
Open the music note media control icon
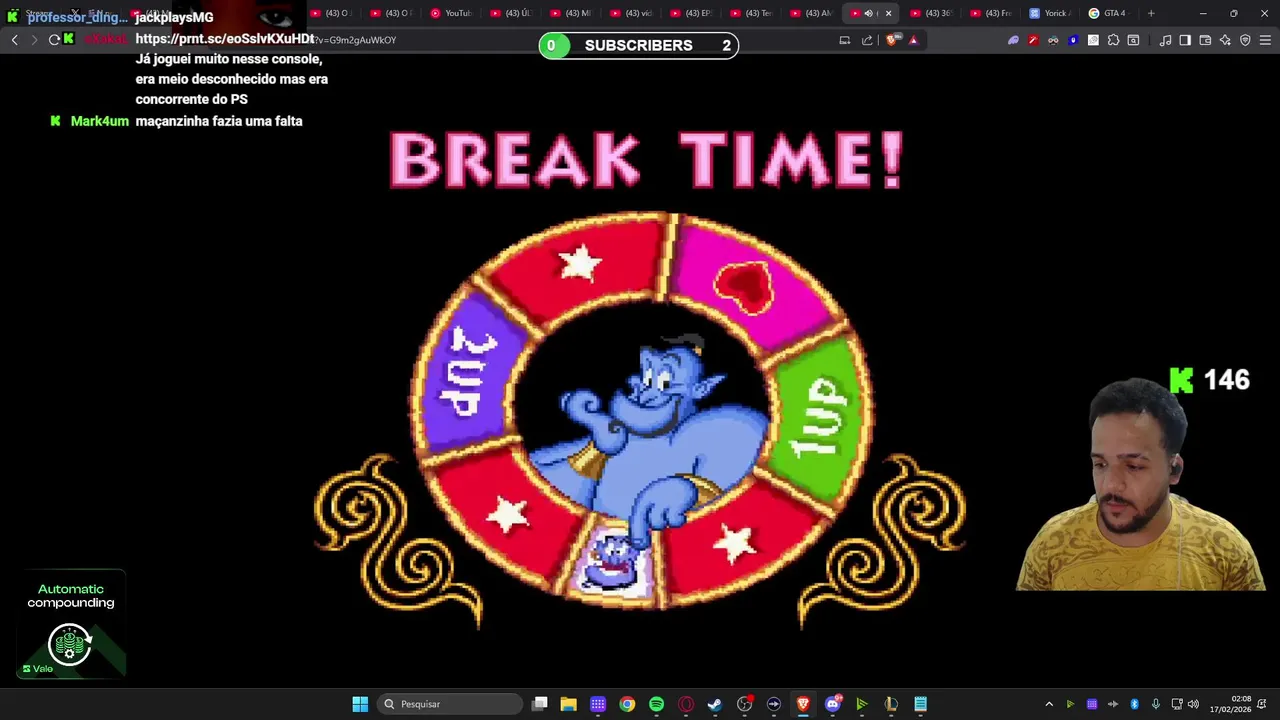[x=1165, y=40]
